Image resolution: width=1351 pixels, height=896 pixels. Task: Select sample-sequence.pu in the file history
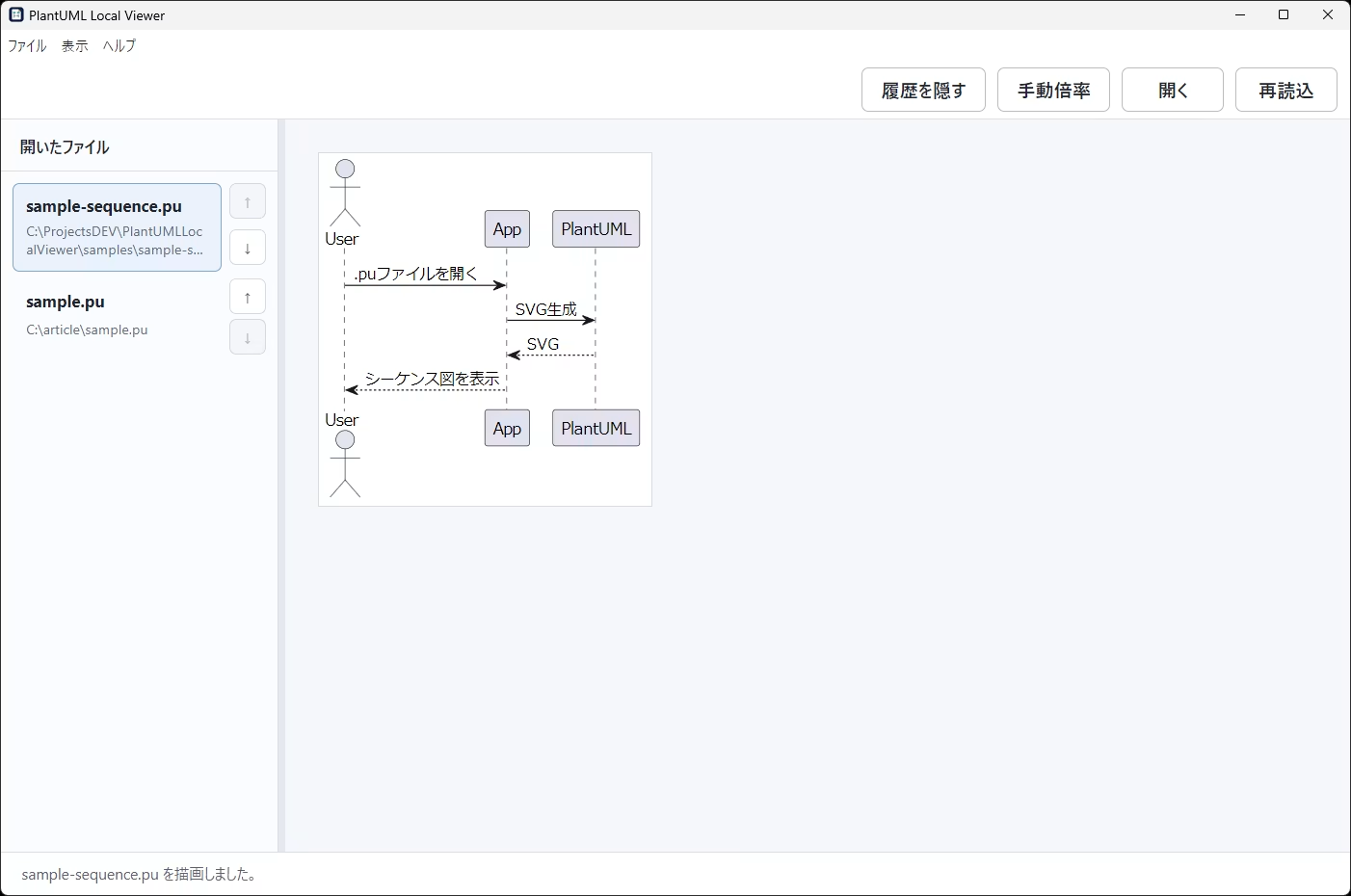pyautogui.click(x=117, y=227)
